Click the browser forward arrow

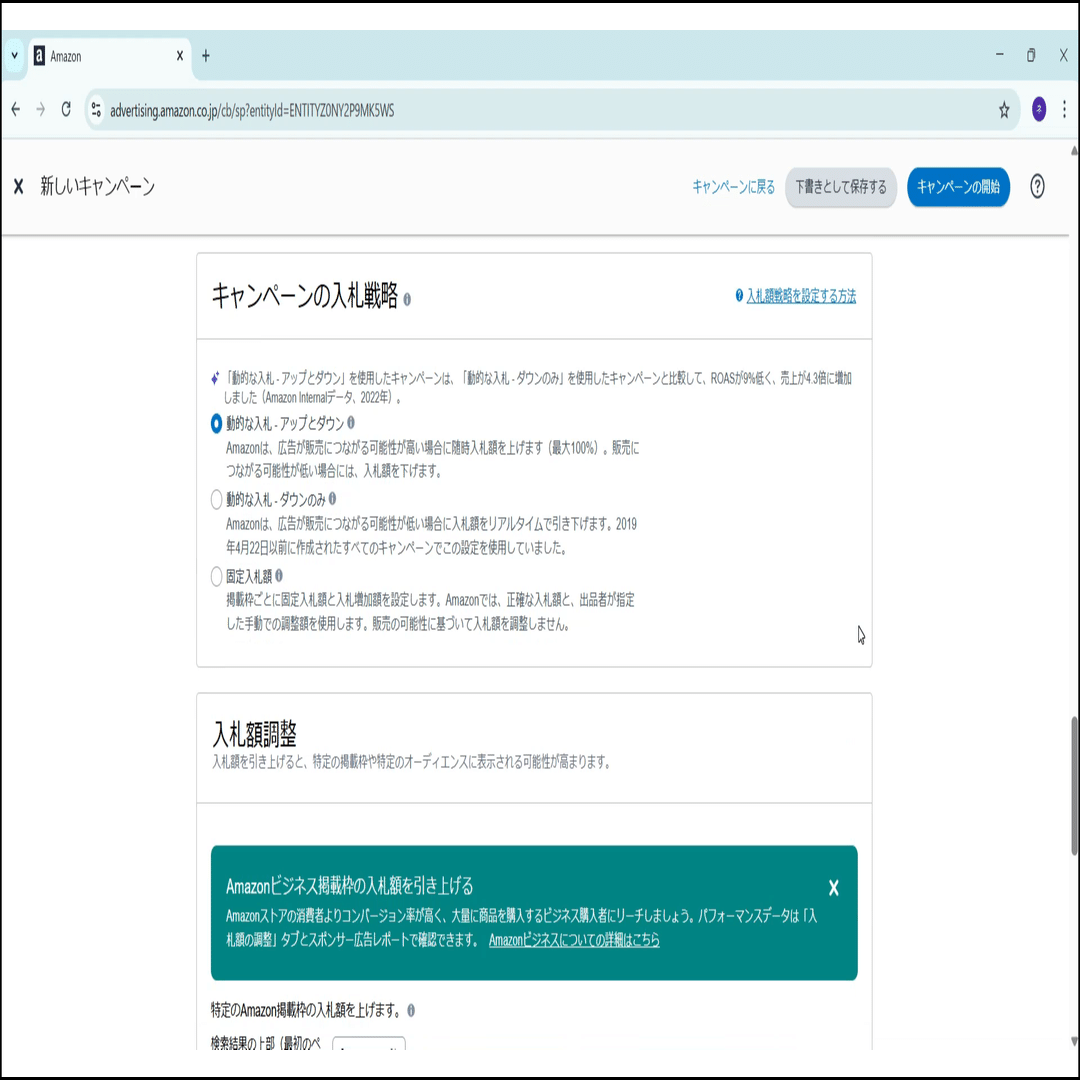click(41, 110)
